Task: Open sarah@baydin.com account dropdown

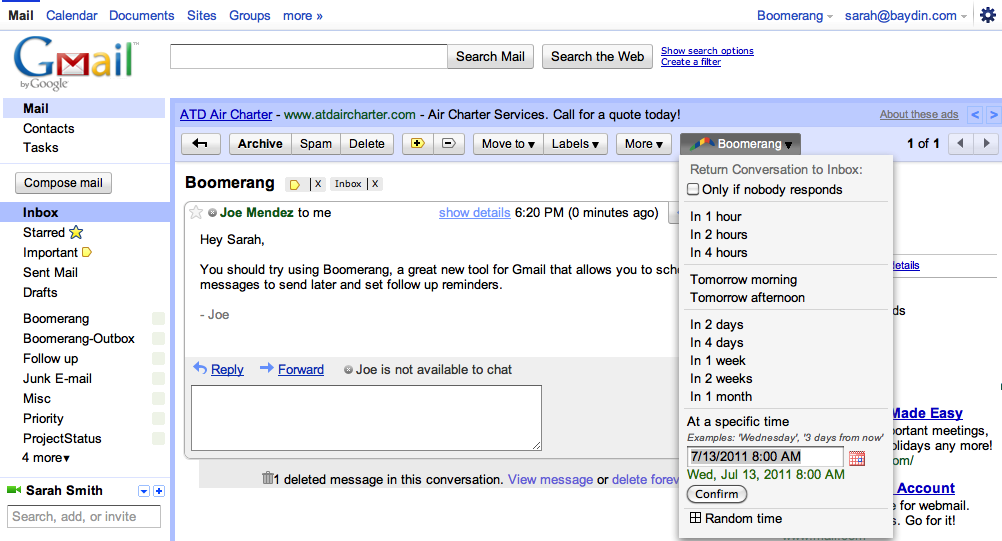Action: (x=906, y=15)
